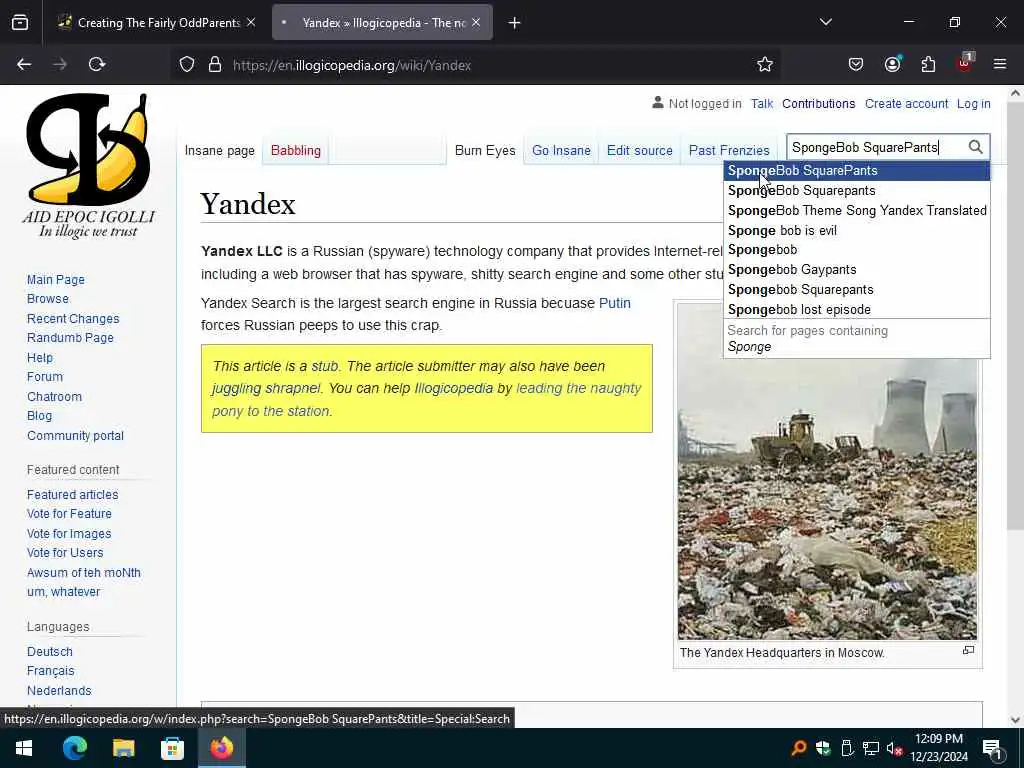Open the Firefox account icon
The image size is (1024, 768).
point(892,64)
